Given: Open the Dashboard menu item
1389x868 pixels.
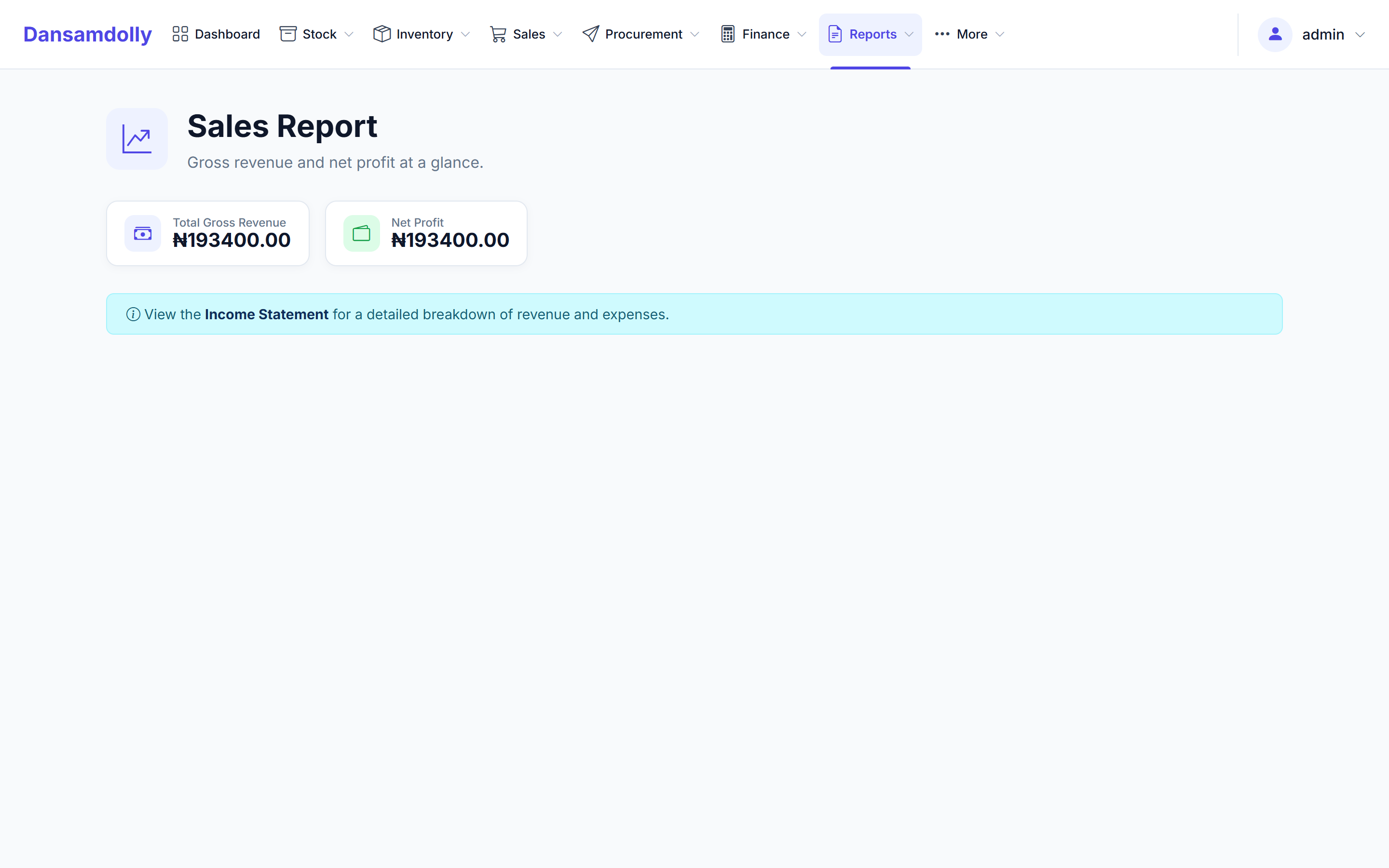Looking at the screenshot, I should [216, 34].
